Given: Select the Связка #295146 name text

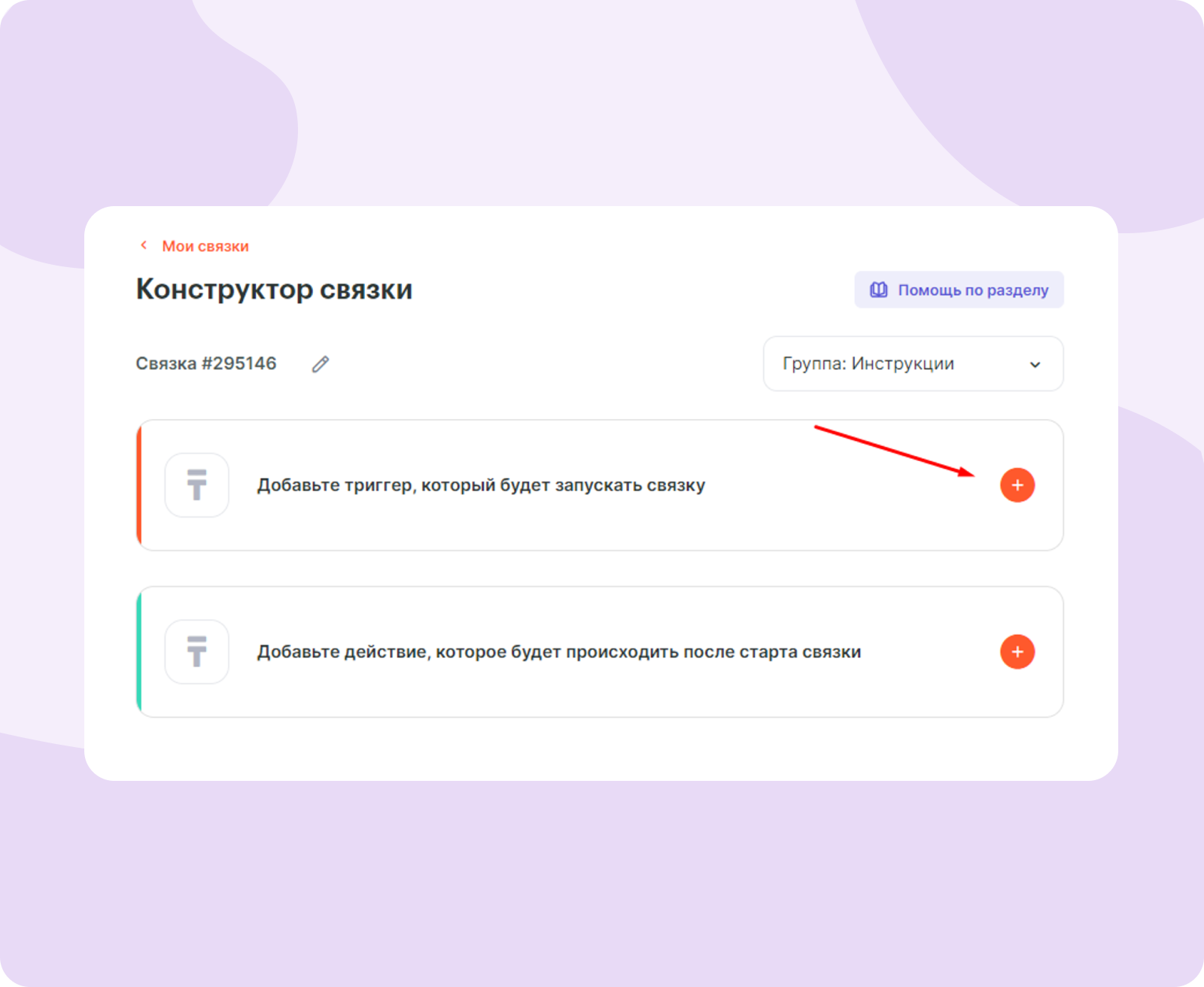Looking at the screenshot, I should pos(205,363).
